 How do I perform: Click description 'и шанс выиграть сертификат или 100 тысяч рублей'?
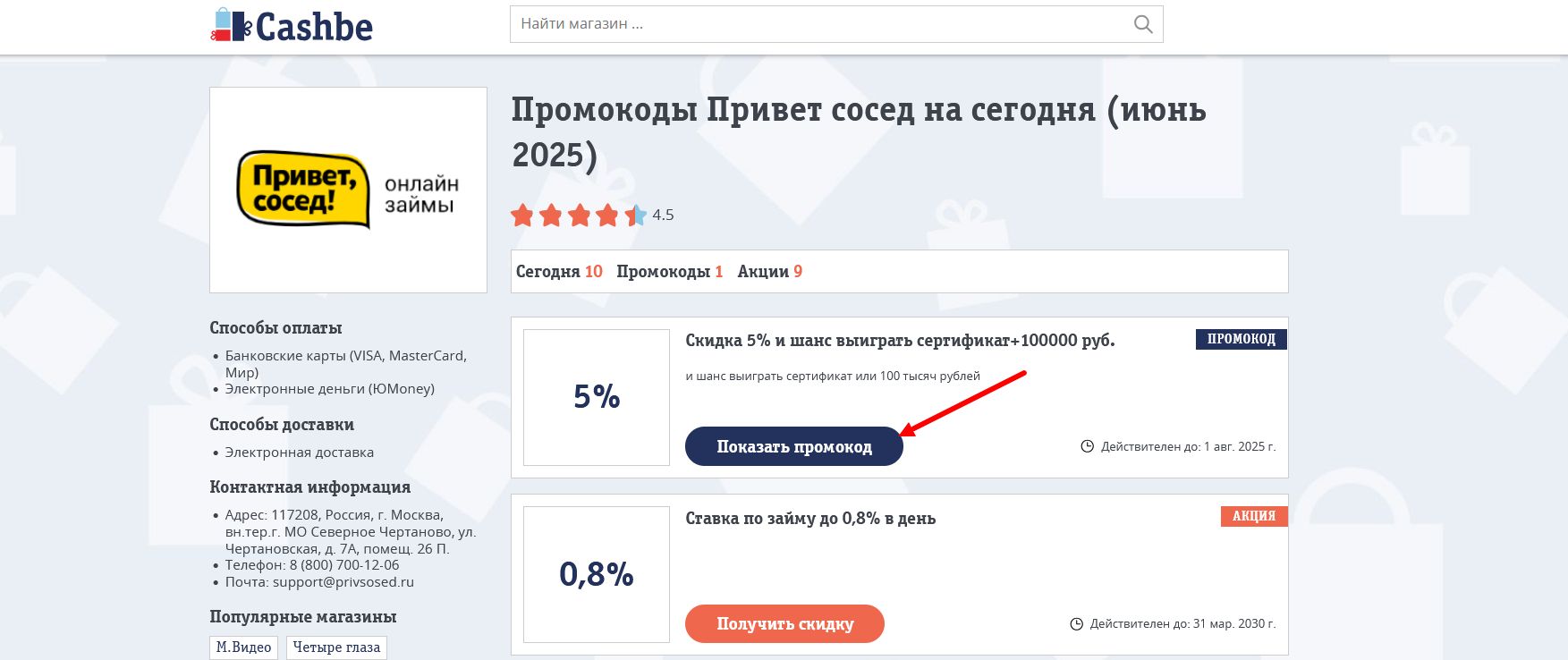click(833, 377)
